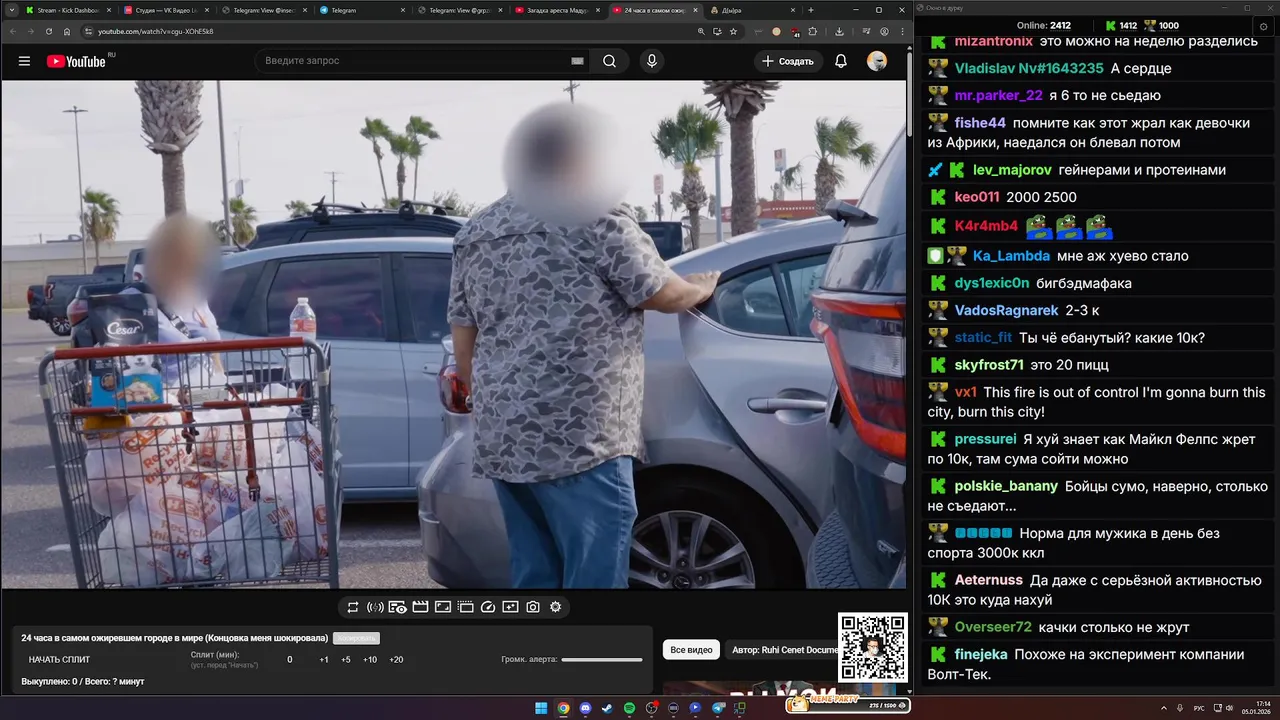1280x720 pixels.
Task: Click username mizantronix in chat
Action: coord(994,41)
